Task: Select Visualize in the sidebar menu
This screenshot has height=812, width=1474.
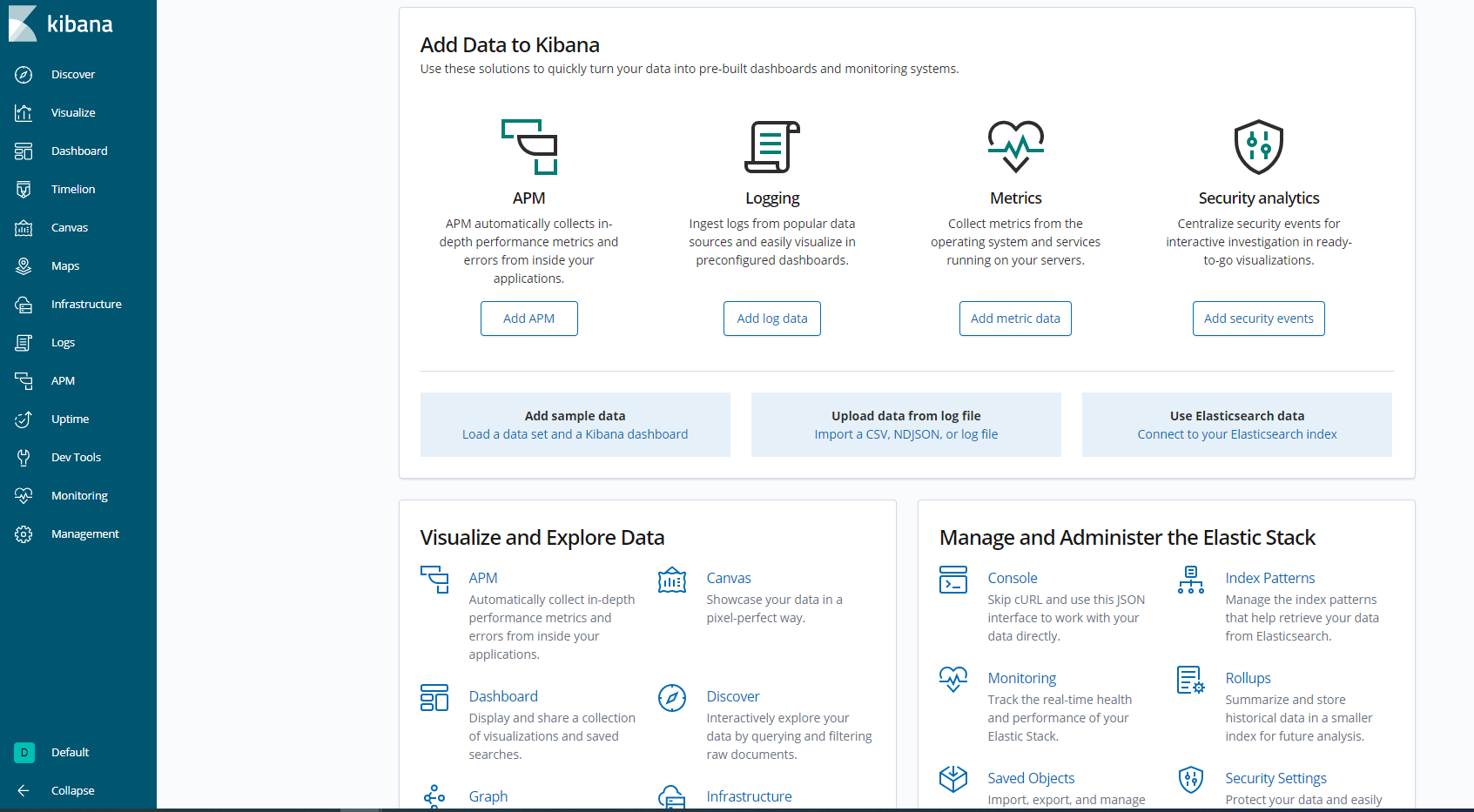Action: 73,113
